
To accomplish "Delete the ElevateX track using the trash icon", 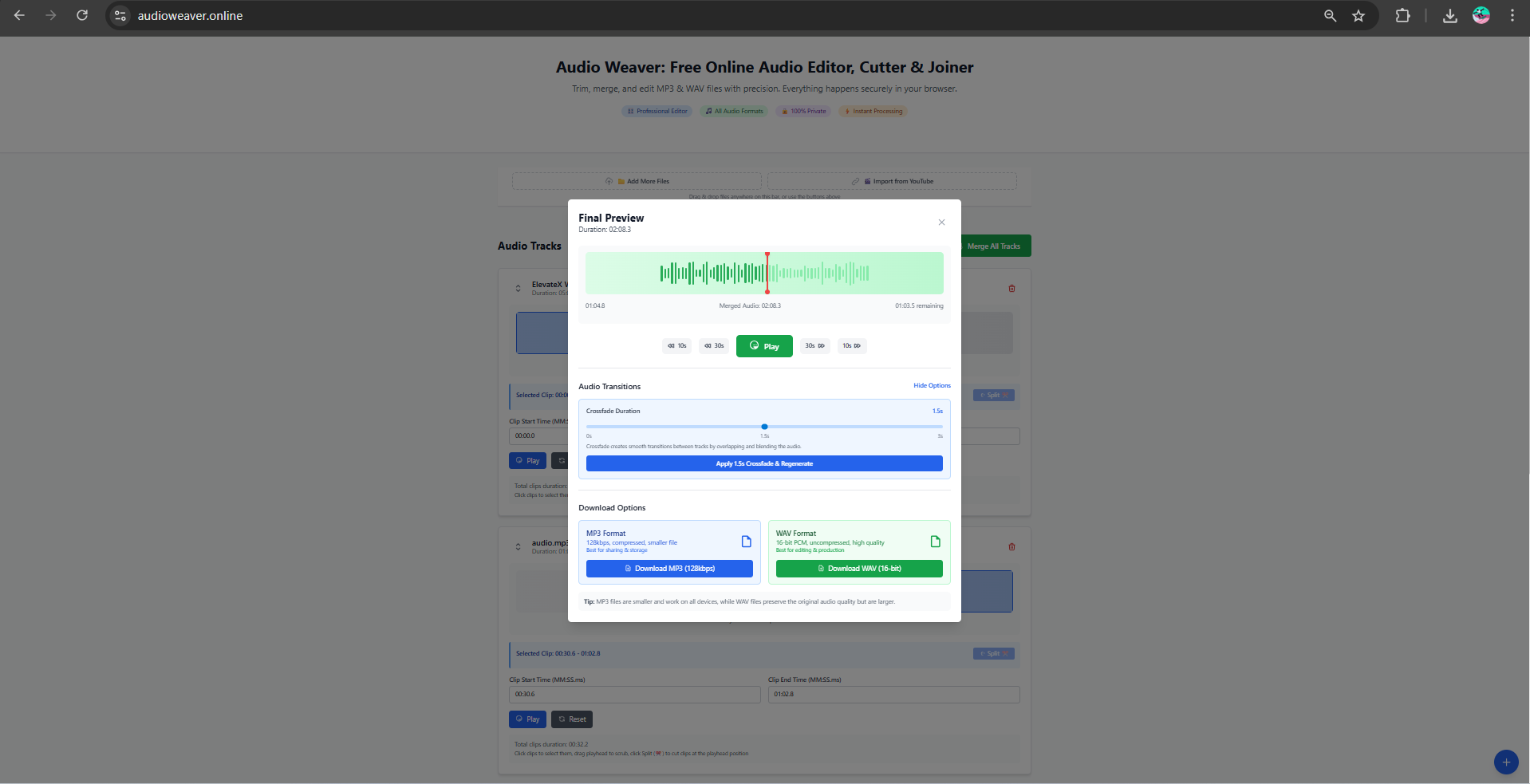I will coord(1011,288).
